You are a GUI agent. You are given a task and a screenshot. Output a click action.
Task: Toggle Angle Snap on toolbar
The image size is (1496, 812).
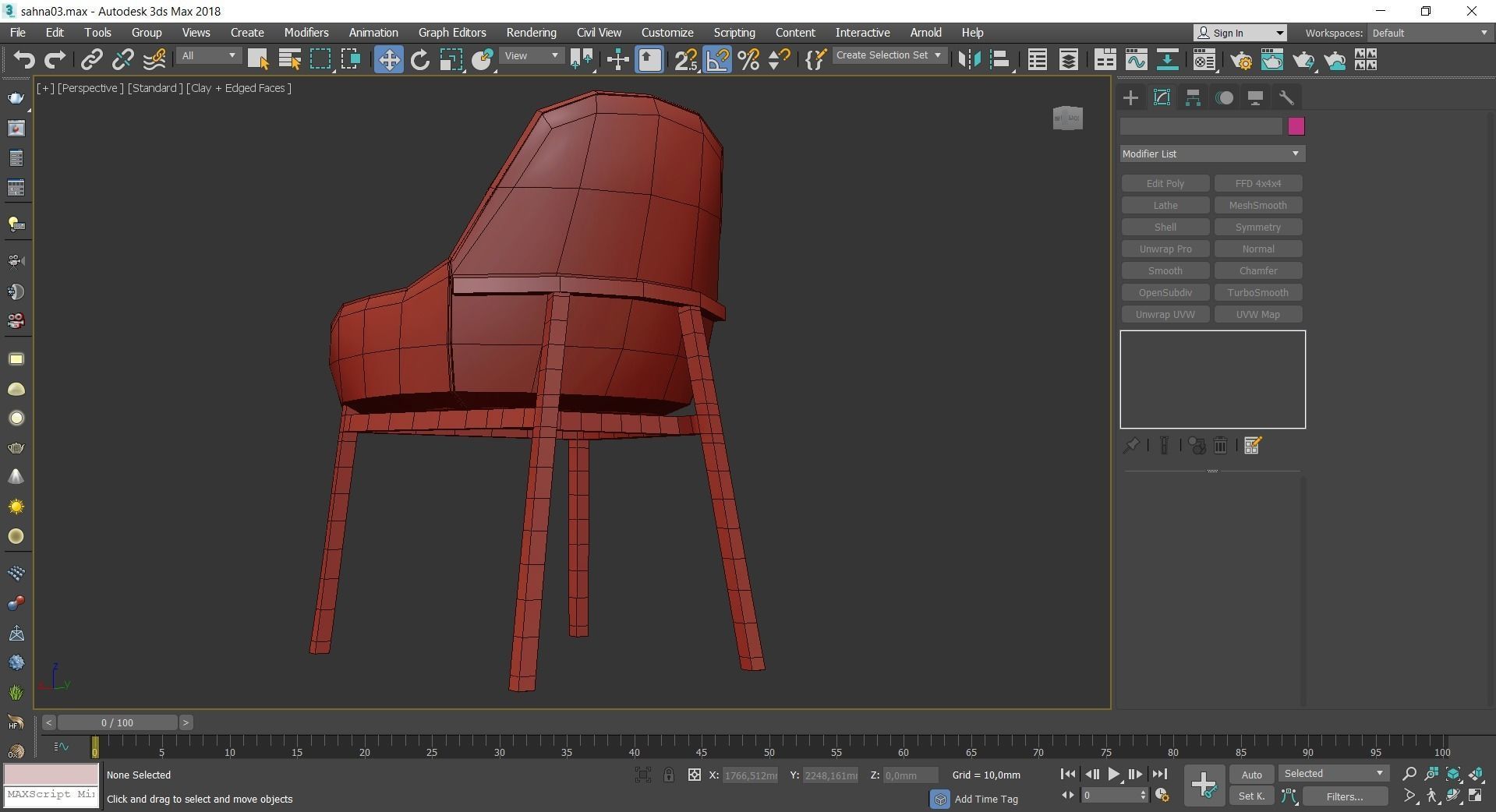(x=717, y=59)
